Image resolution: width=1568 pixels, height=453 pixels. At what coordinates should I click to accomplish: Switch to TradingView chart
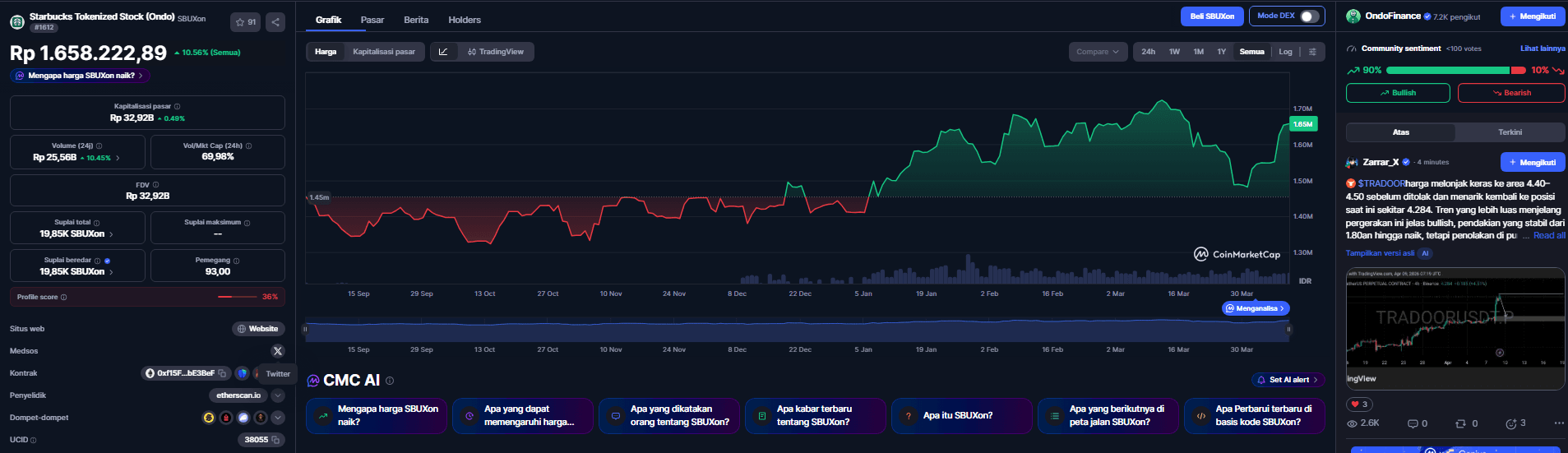[x=496, y=52]
